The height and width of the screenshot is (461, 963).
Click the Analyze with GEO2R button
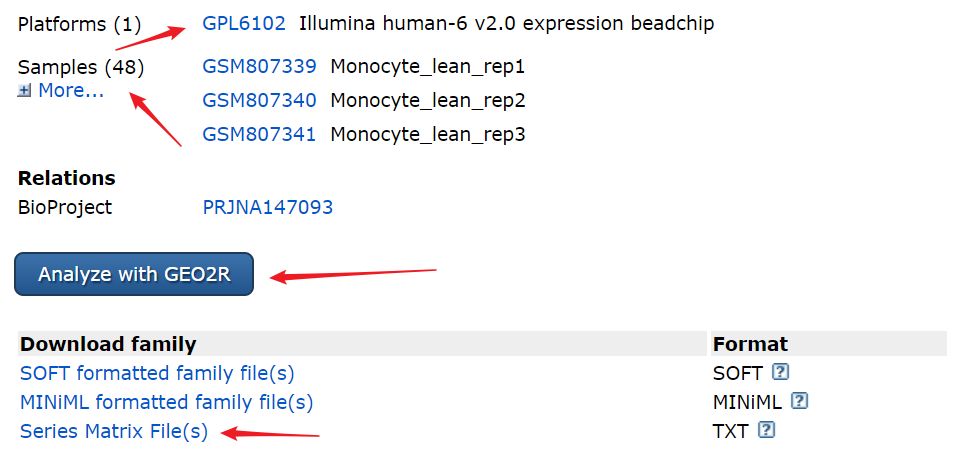[x=134, y=274]
